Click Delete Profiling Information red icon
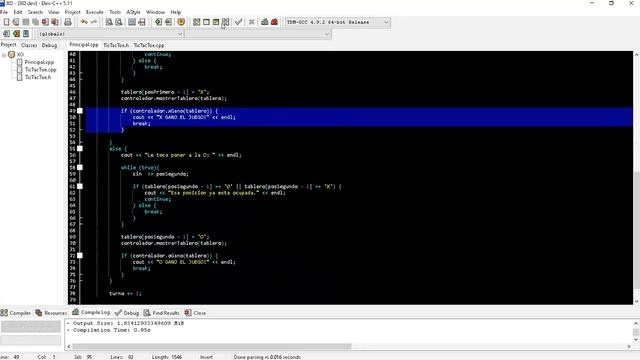640x360 pixels. tap(274, 22)
